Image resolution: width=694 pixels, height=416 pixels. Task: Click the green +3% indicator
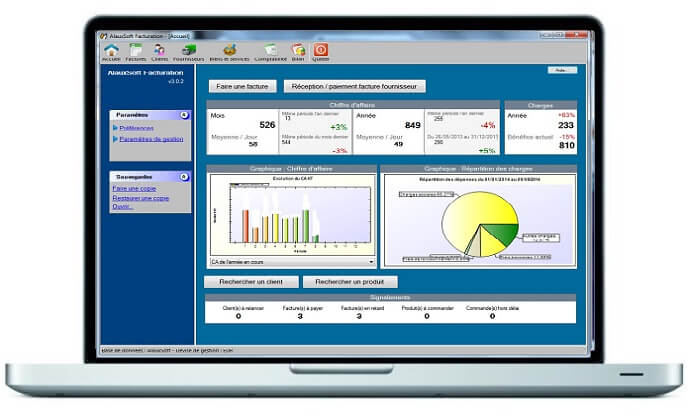[339, 127]
